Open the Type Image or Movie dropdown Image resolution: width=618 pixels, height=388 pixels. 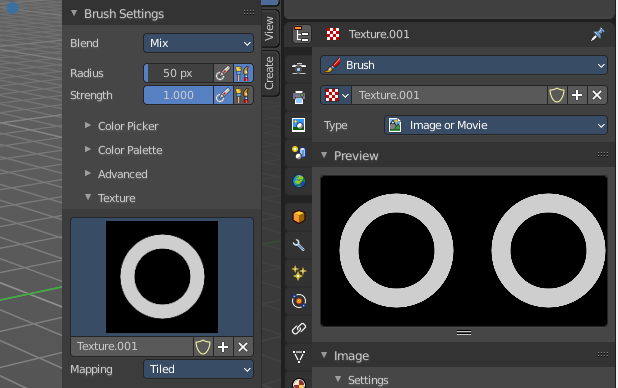click(x=496, y=125)
